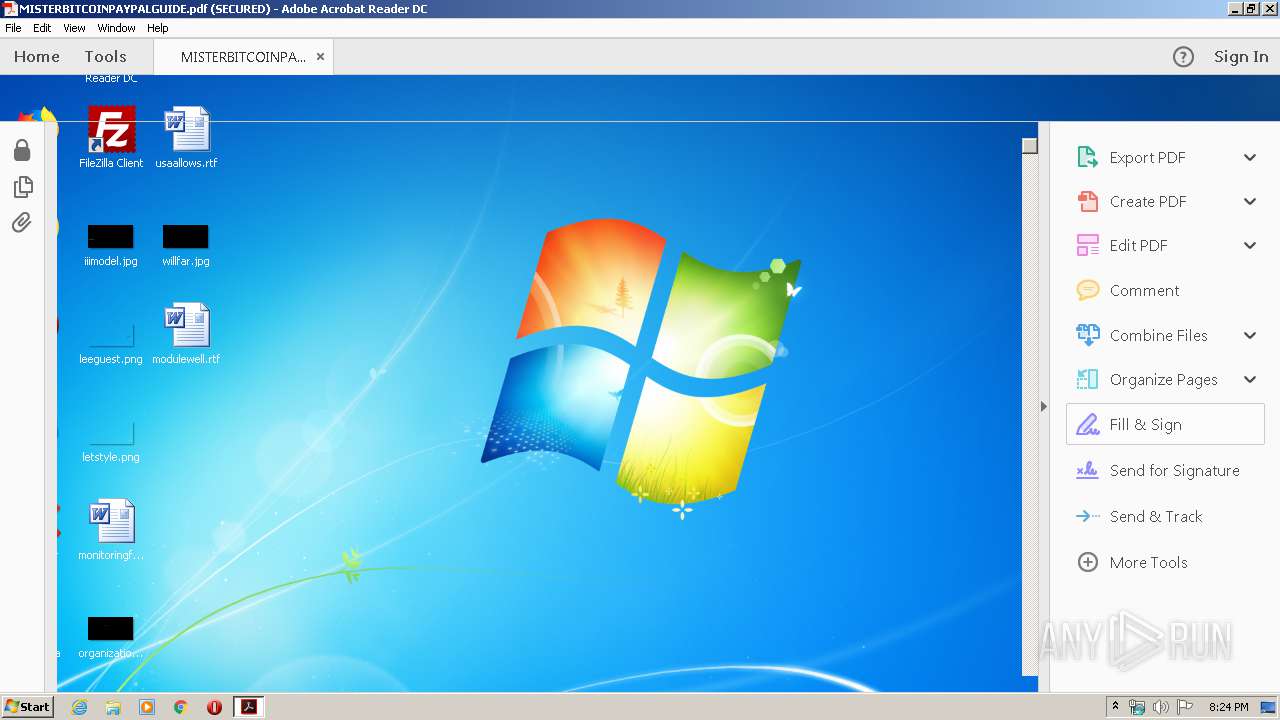Switch to the Tools tab
Viewport: 1280px width, 720px height.
click(105, 57)
